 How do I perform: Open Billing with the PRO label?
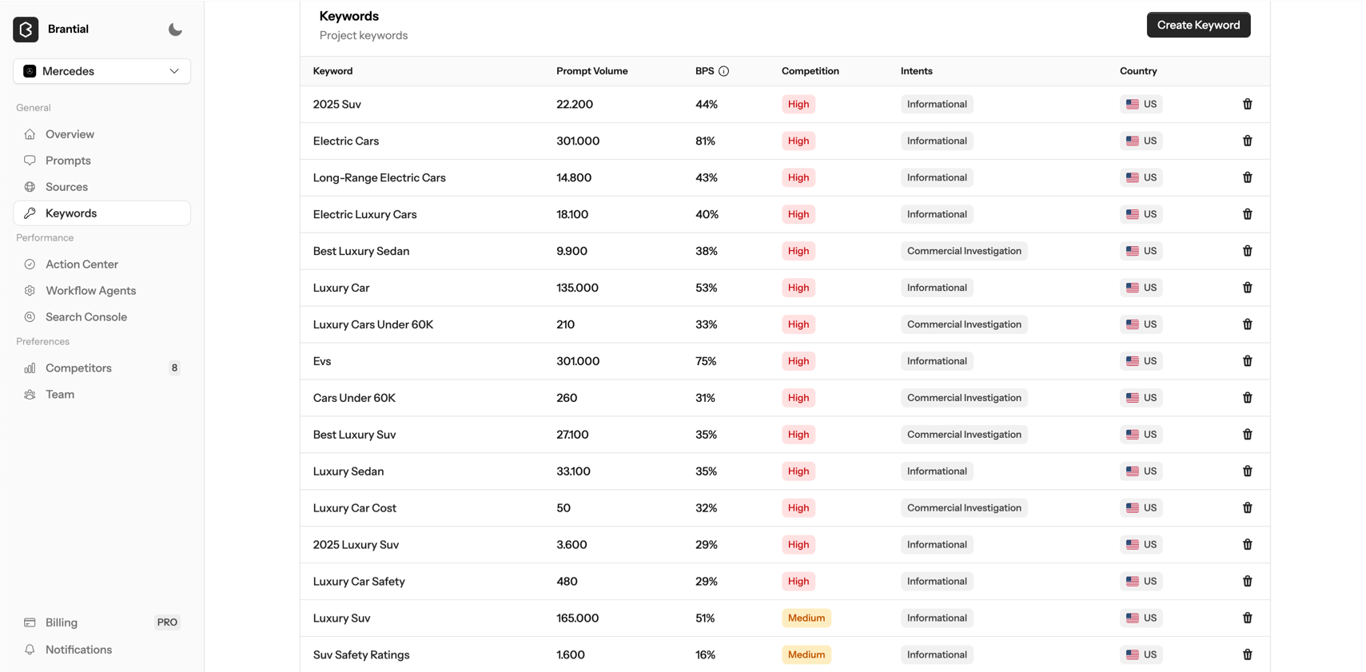pyautogui.click(x=61, y=622)
